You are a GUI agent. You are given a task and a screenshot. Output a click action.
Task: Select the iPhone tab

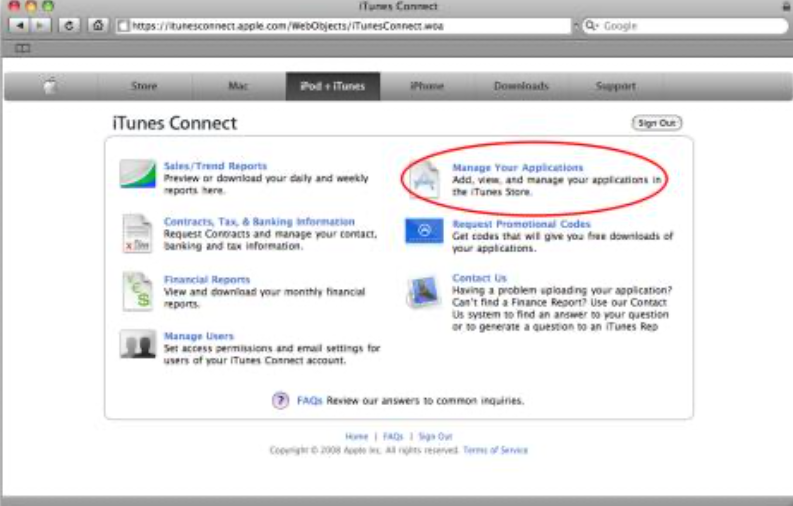[x=427, y=86]
